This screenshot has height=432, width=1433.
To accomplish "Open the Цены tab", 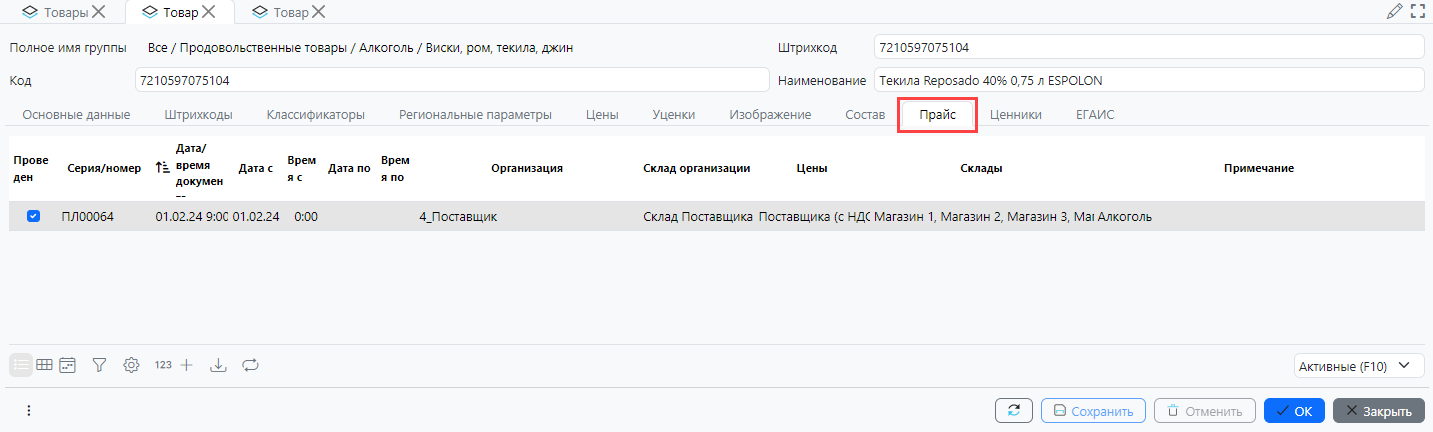I will 602,114.
